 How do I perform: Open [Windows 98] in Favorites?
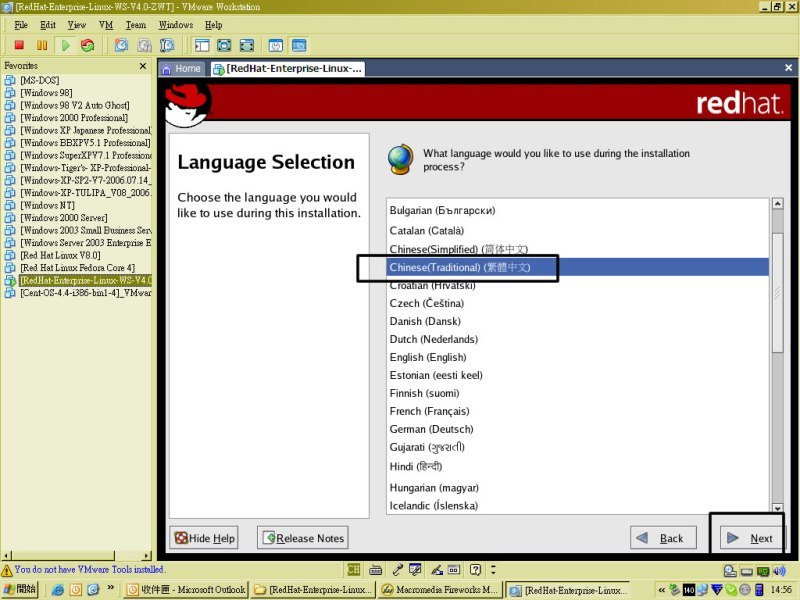pos(46,93)
